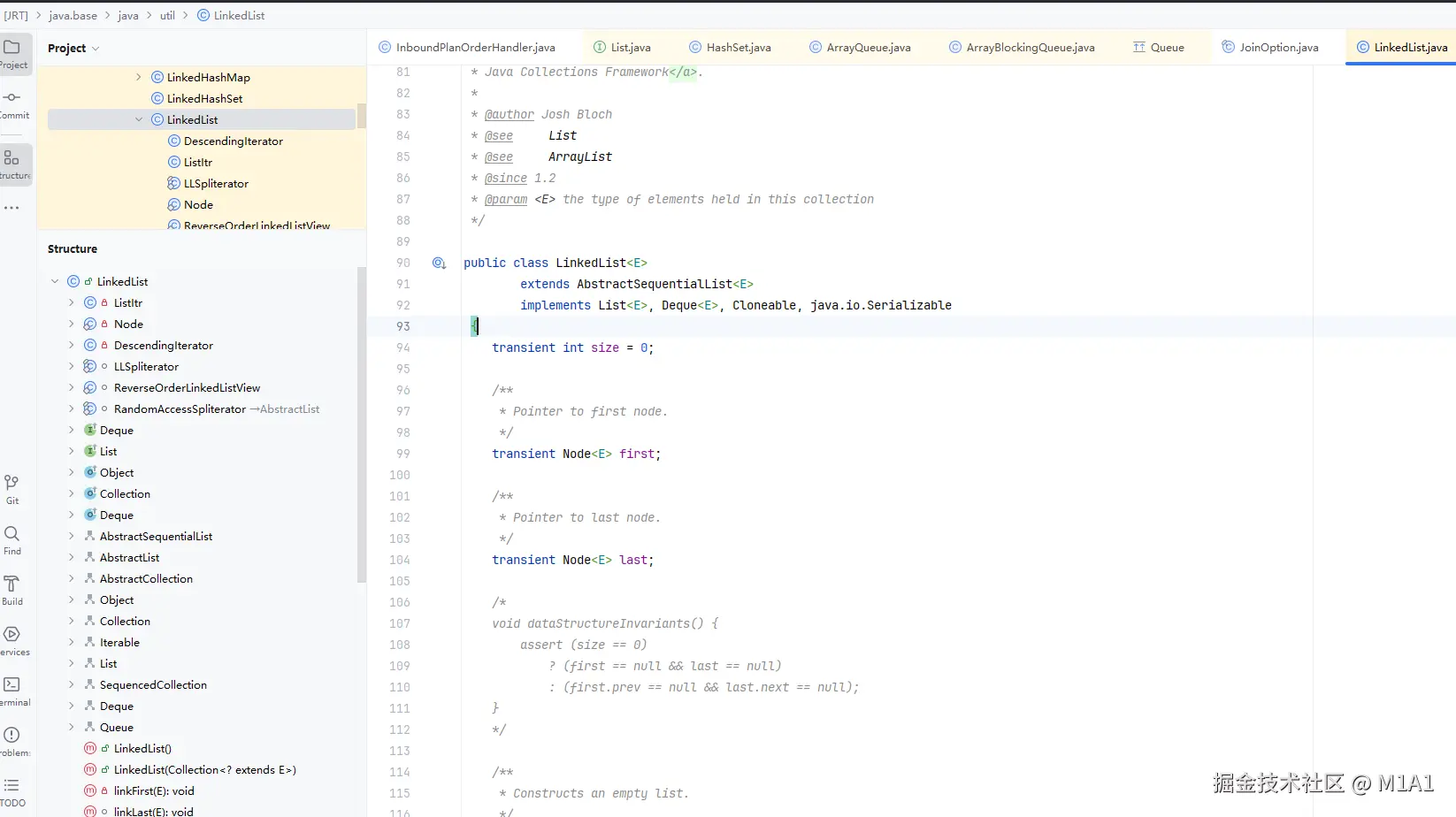Select the LinkedList.java tab
Image resolution: width=1456 pixels, height=817 pixels.
coord(1402,47)
